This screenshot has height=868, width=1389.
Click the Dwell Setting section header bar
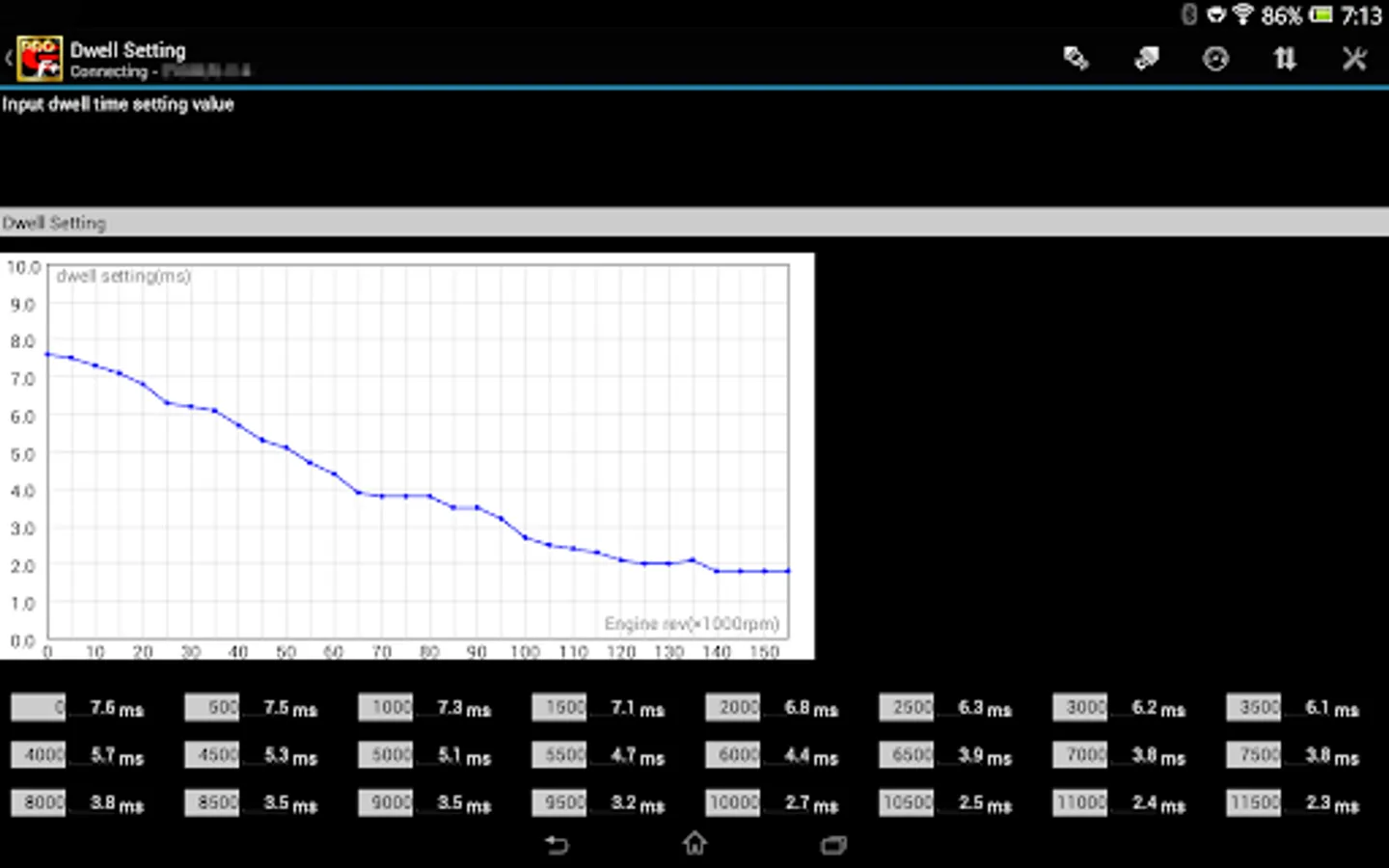point(694,223)
